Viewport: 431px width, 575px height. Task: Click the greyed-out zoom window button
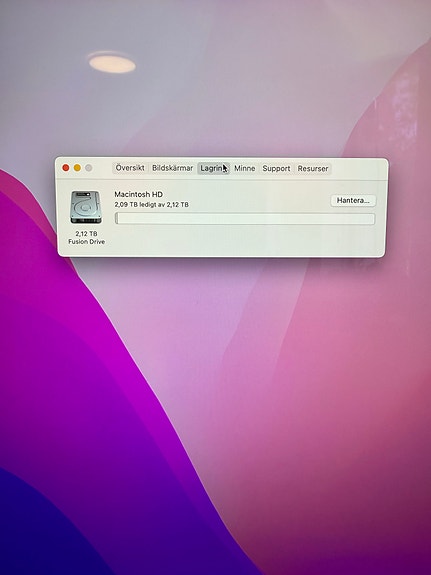coord(88,168)
